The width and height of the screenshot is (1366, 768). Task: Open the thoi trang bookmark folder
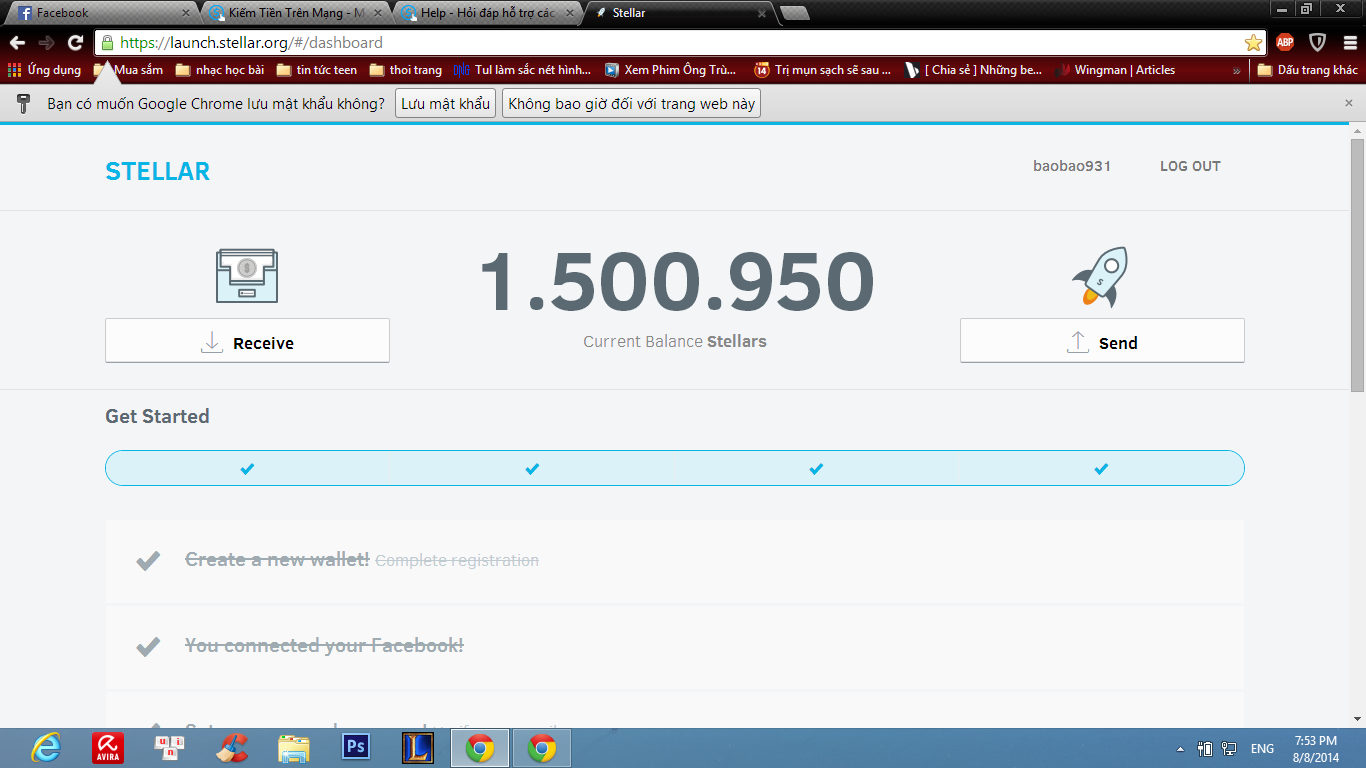[x=405, y=70]
